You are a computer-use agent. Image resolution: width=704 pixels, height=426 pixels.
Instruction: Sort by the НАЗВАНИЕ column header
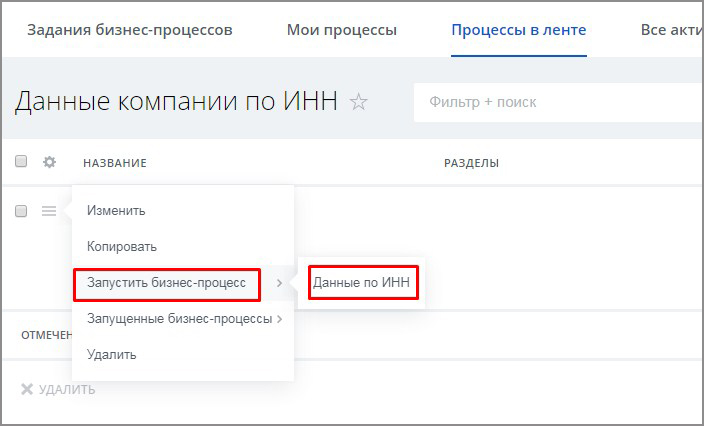click(115, 163)
